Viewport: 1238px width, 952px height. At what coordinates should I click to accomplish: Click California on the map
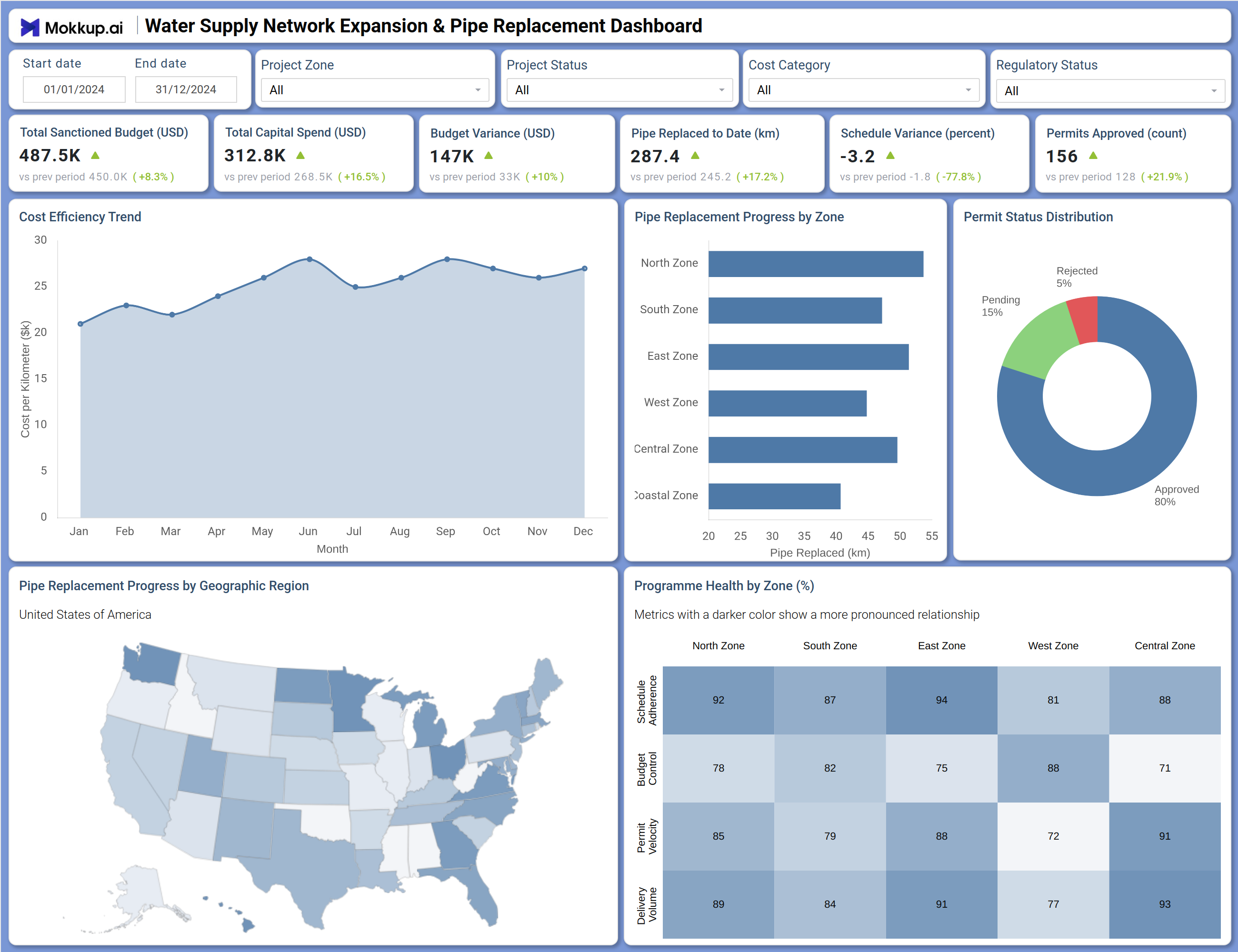pyautogui.click(x=128, y=776)
